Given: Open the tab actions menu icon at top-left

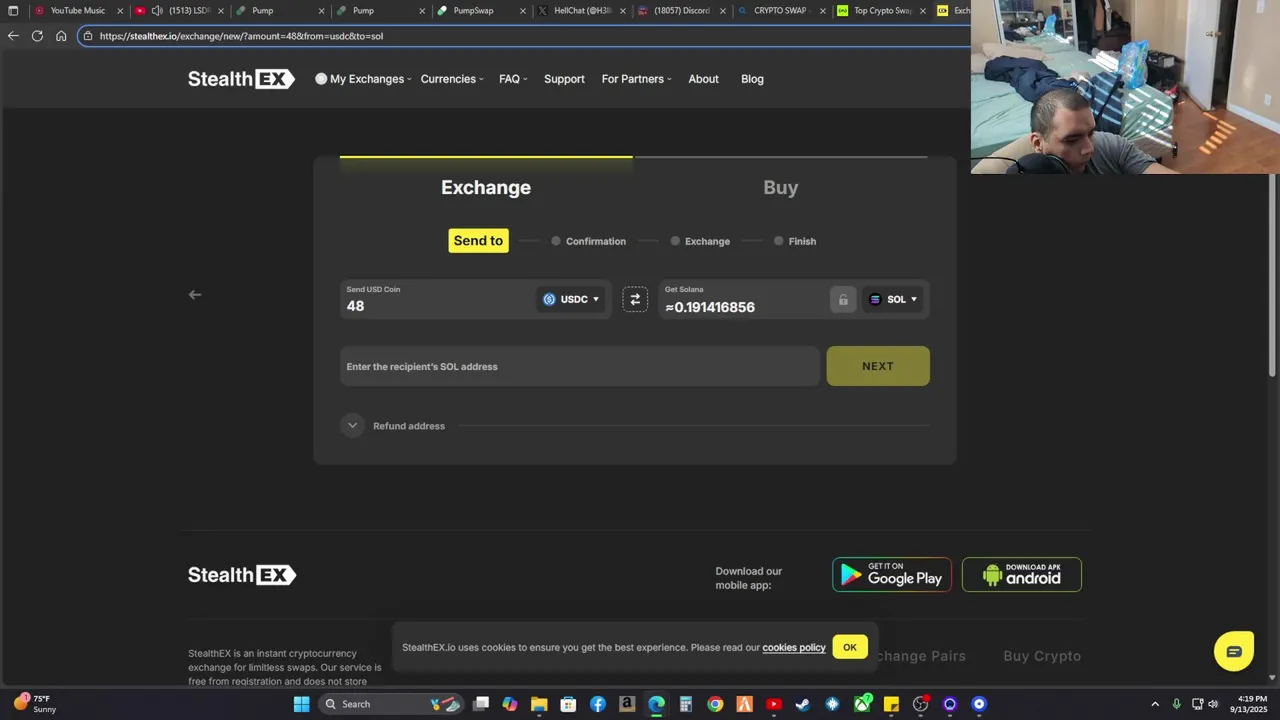Looking at the screenshot, I should coord(13,11).
